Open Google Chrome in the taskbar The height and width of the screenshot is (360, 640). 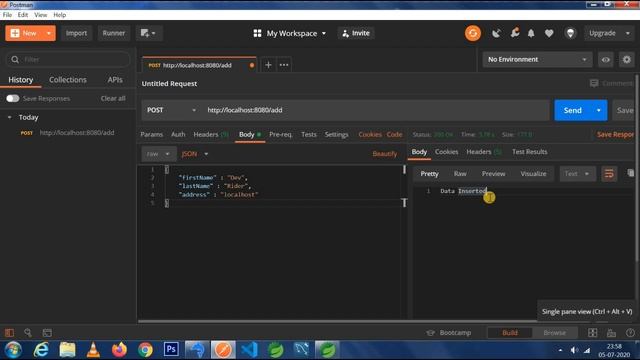(x=145, y=350)
